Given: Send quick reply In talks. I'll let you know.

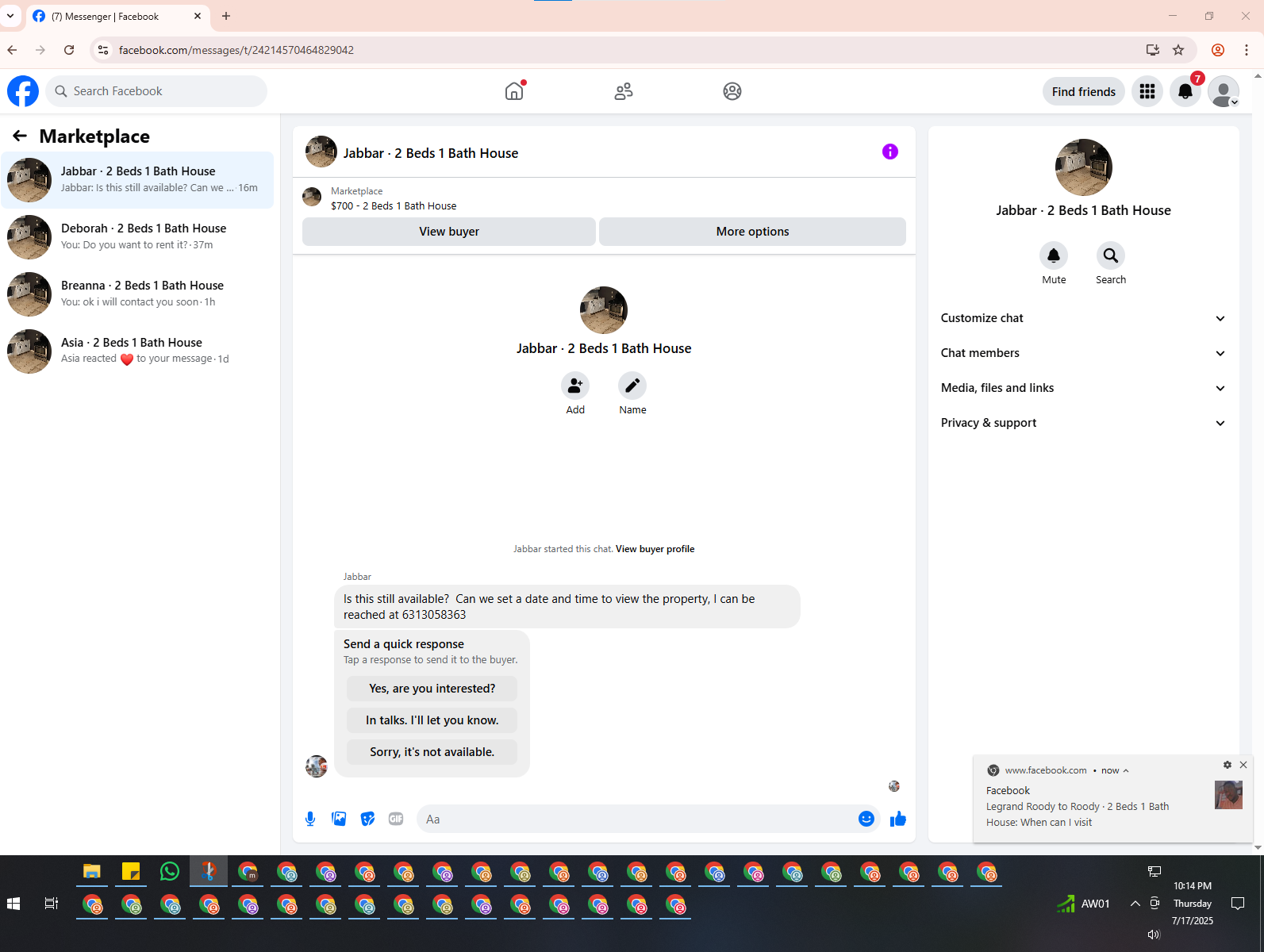Looking at the screenshot, I should pyautogui.click(x=432, y=720).
